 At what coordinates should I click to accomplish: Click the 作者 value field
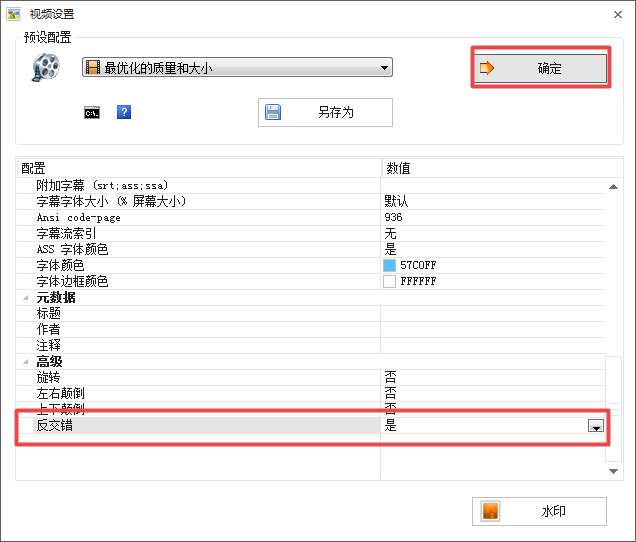(x=490, y=329)
